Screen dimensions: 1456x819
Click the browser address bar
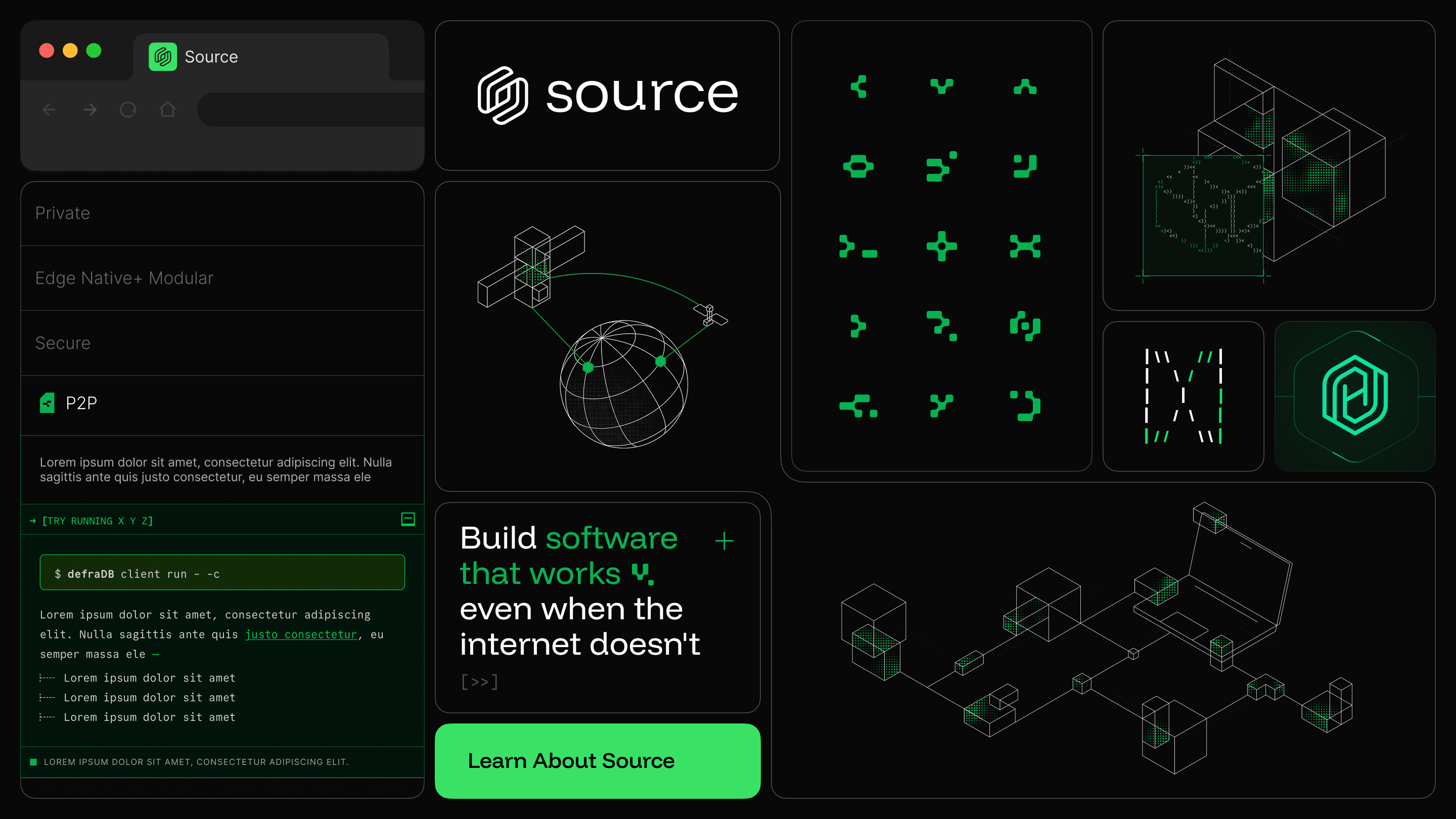[311, 110]
